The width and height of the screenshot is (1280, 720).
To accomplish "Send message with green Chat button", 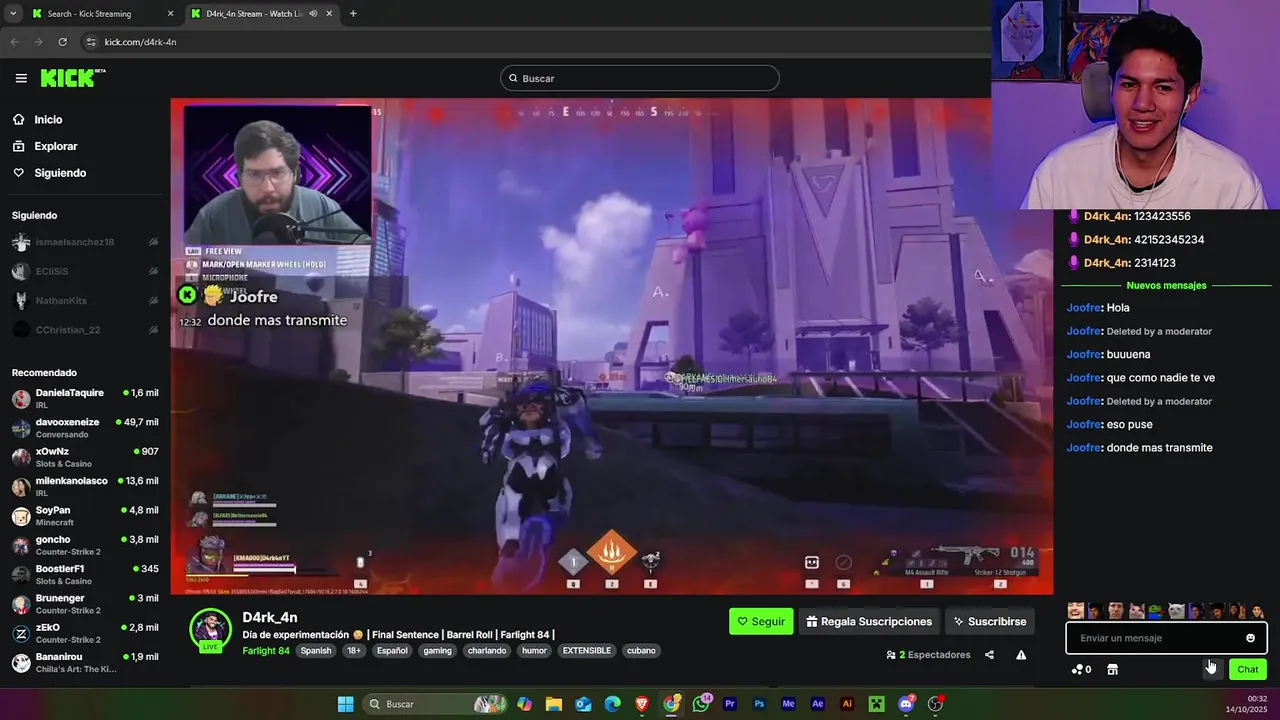I will click(1248, 669).
